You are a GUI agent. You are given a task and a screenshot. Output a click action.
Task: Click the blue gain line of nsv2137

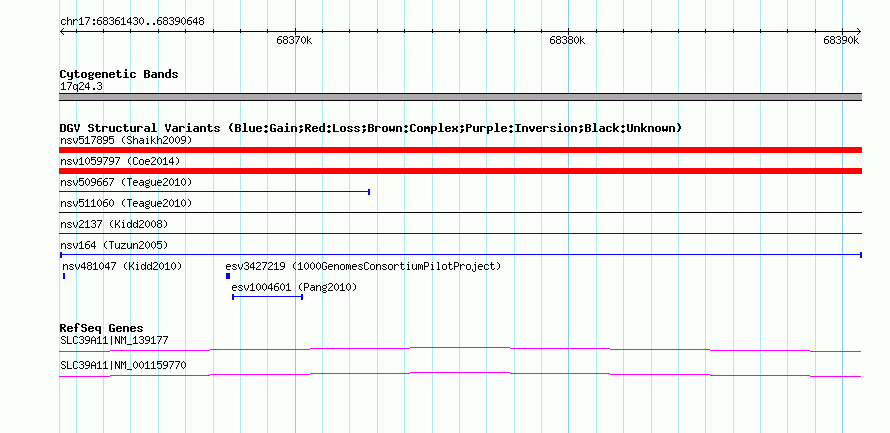click(460, 233)
